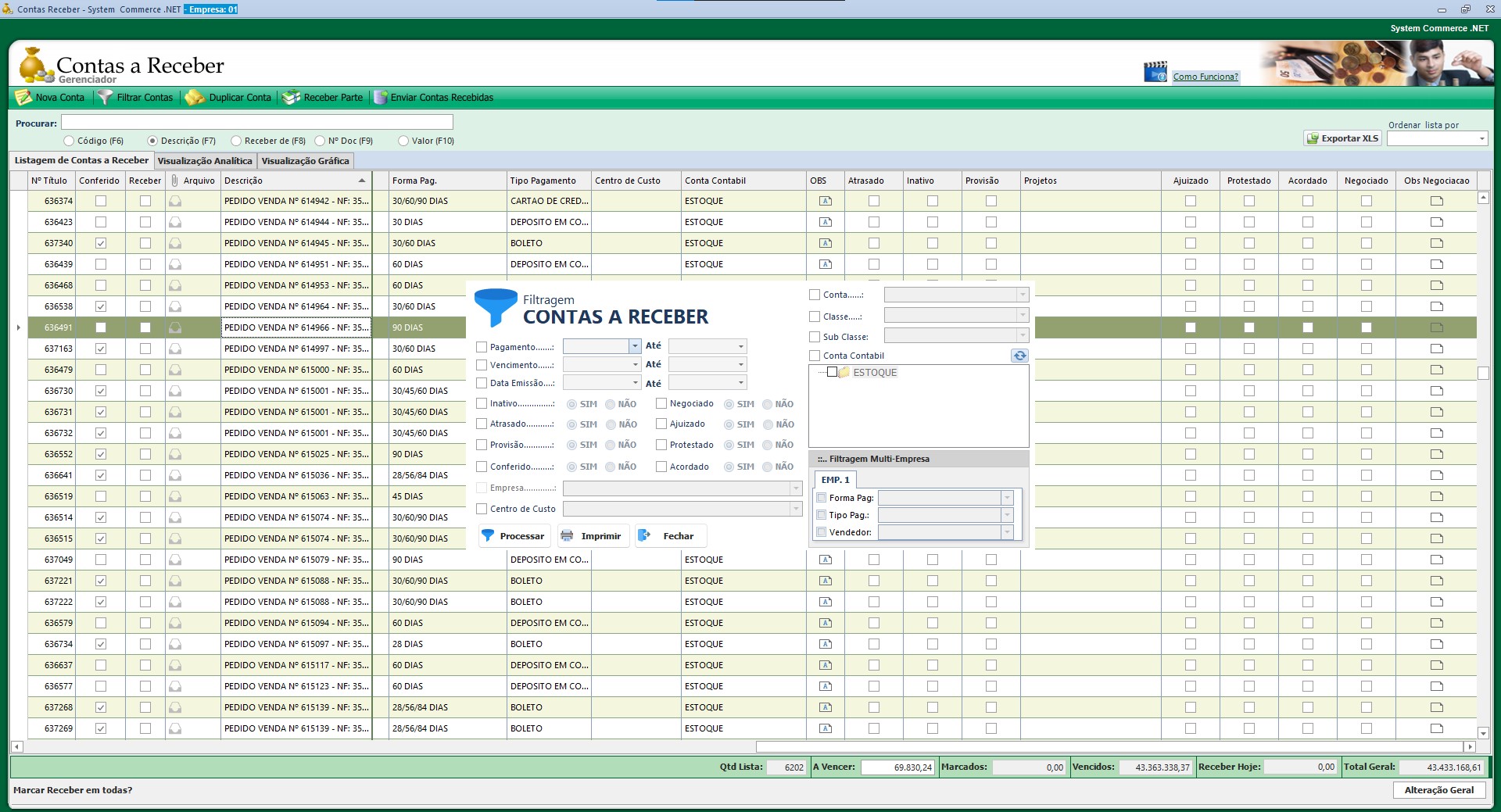The height and width of the screenshot is (812, 1501).
Task: Click Enviar Contas Recebidas icon
Action: coord(381,98)
